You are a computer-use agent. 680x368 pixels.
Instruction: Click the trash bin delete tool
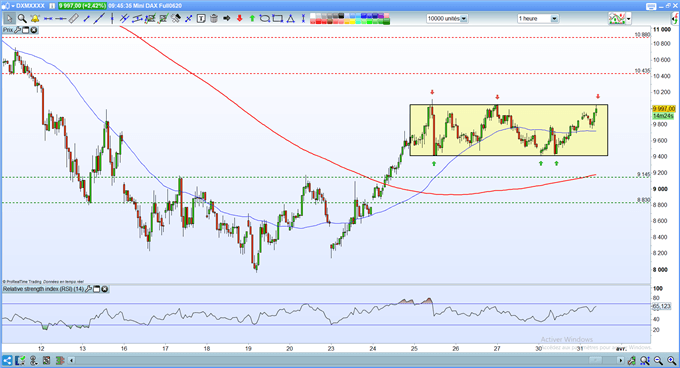tap(214, 18)
